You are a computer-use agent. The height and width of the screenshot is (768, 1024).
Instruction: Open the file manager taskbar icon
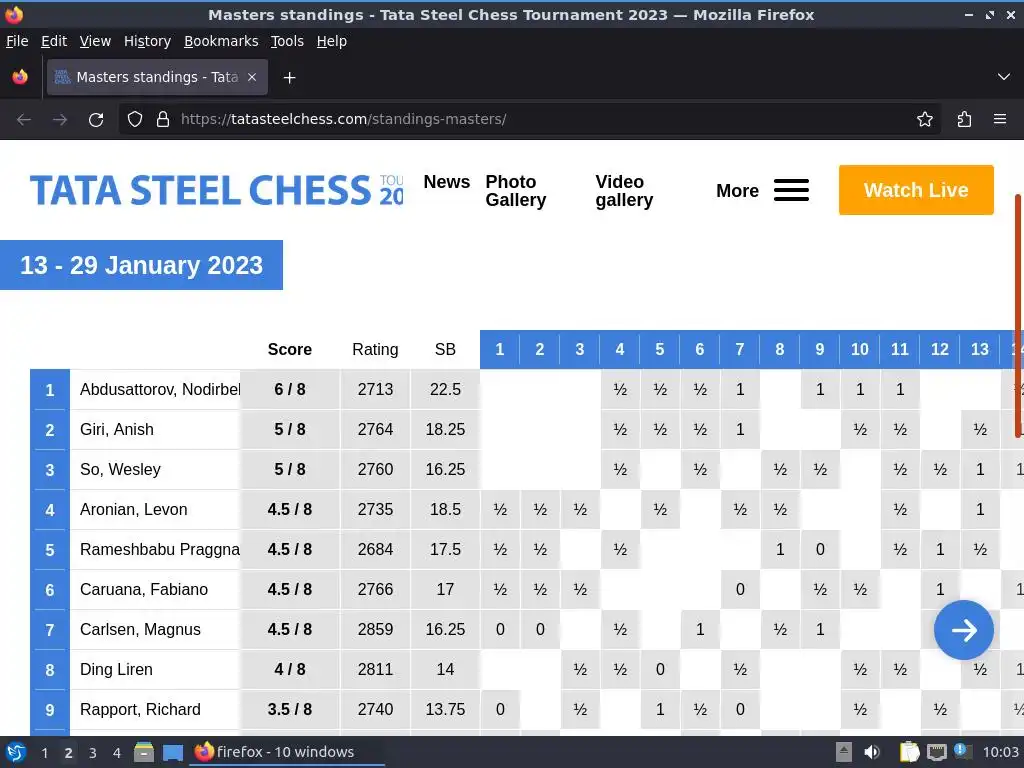point(144,752)
